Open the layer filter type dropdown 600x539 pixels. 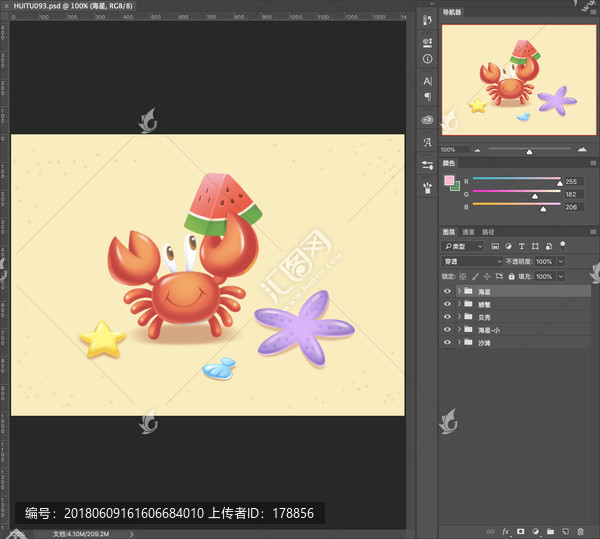point(463,246)
